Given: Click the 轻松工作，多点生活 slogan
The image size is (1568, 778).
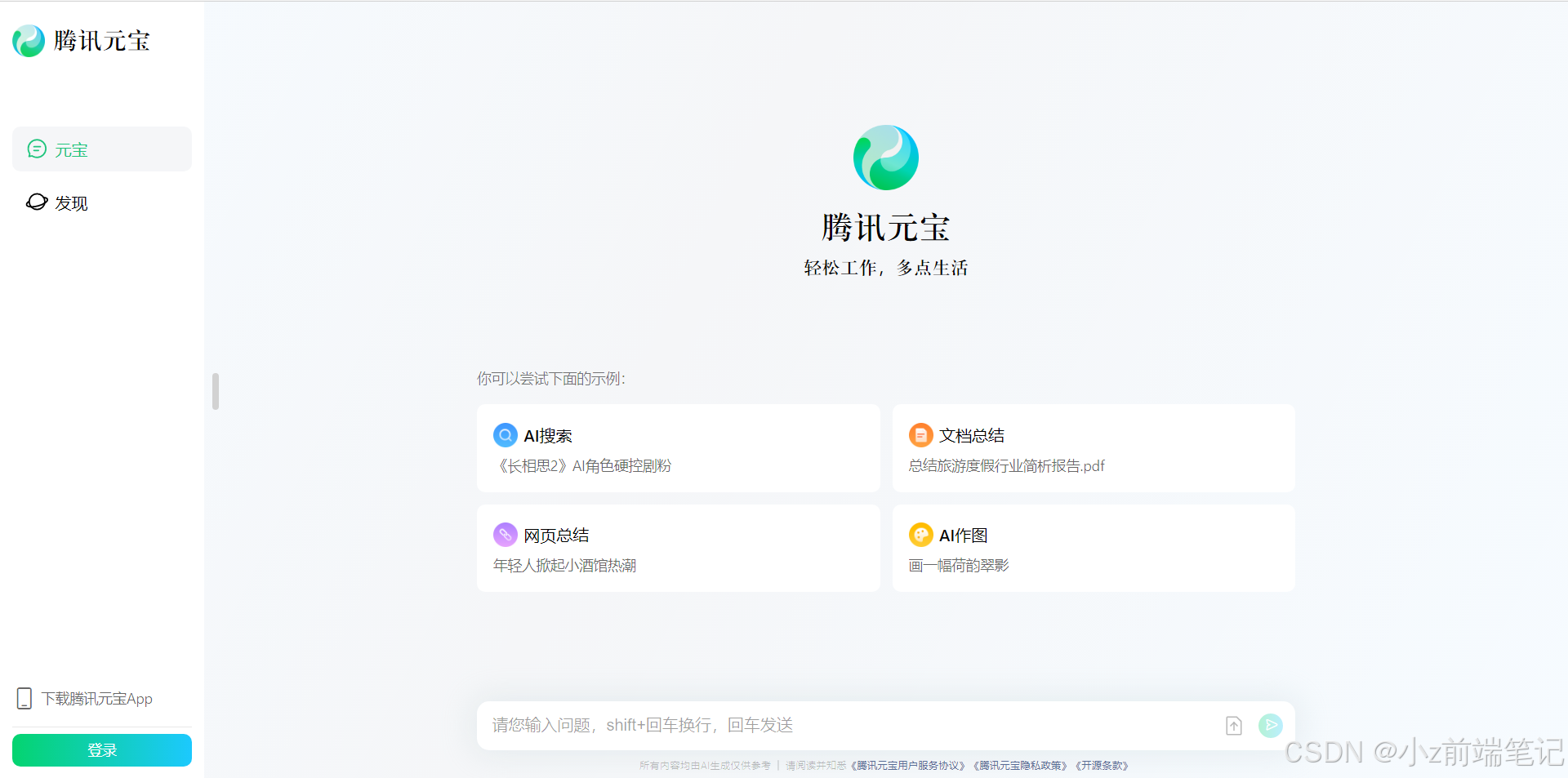Looking at the screenshot, I should (886, 268).
